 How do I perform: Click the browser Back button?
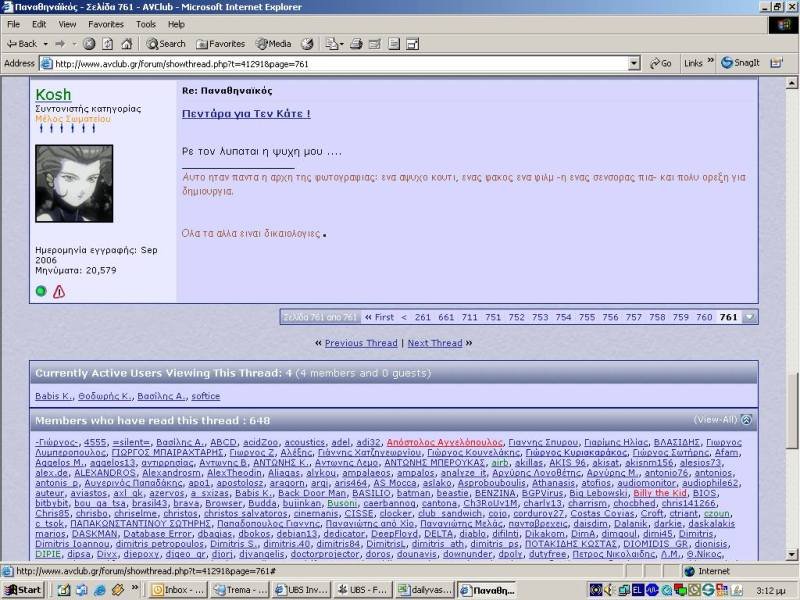pos(22,44)
